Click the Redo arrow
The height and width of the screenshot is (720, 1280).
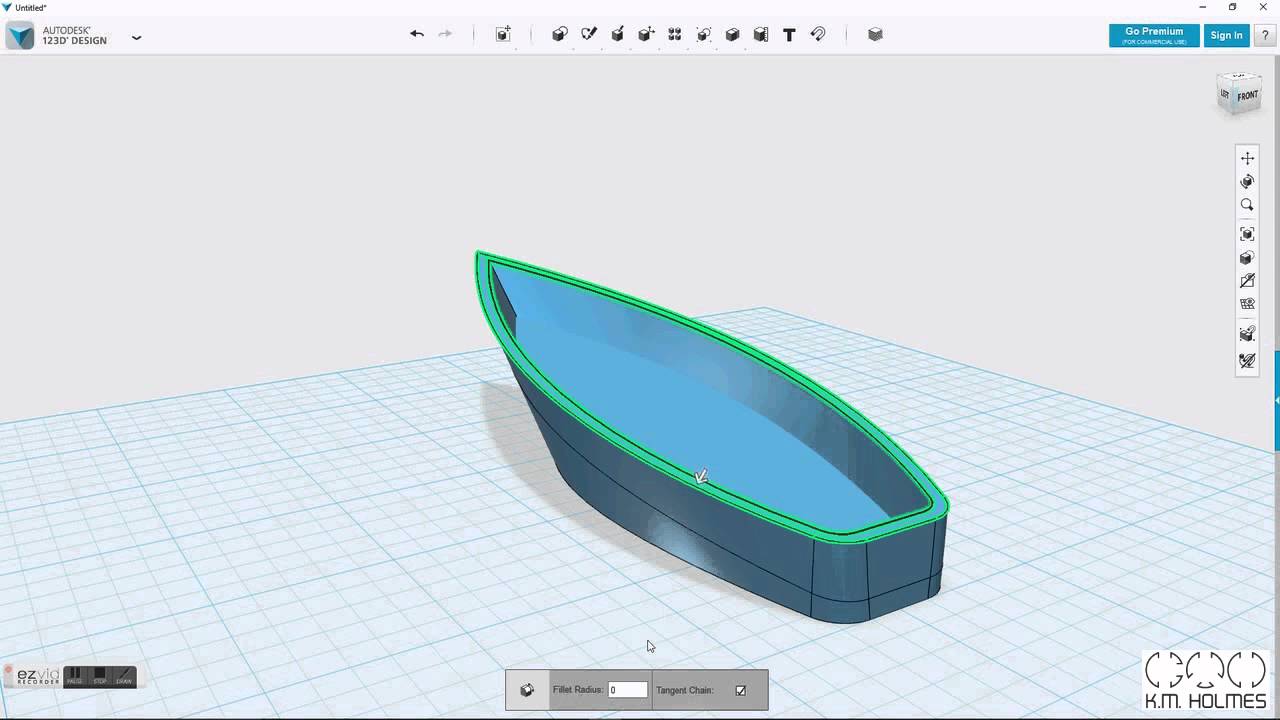tap(445, 34)
